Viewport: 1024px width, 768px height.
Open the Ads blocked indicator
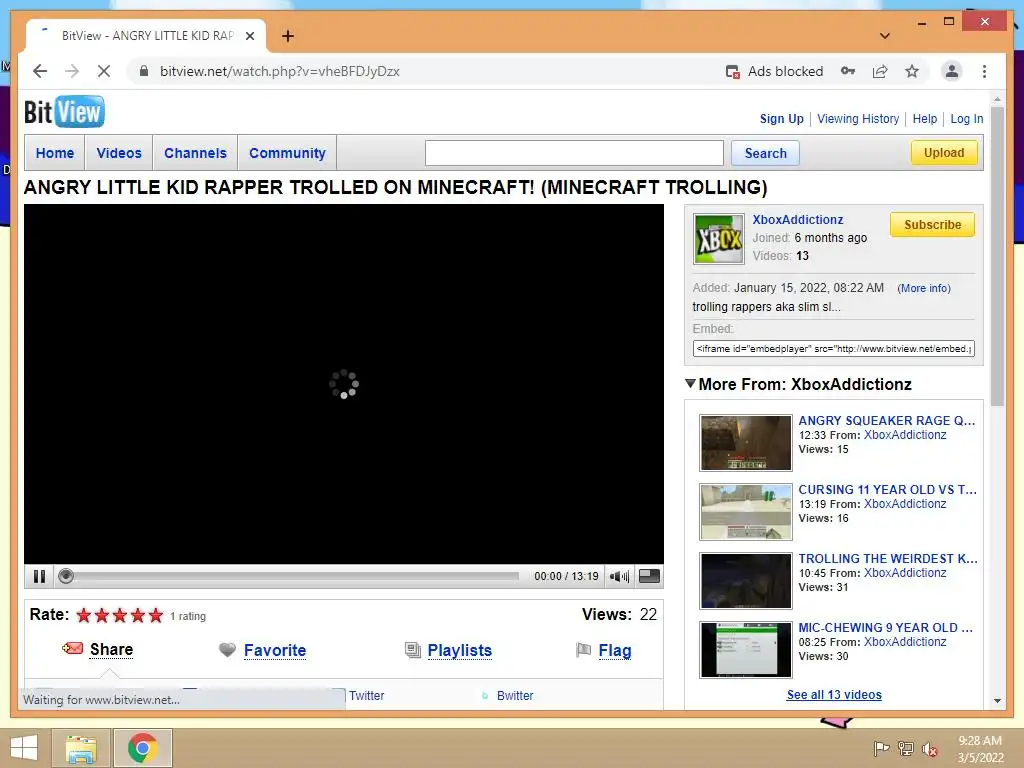pos(775,71)
